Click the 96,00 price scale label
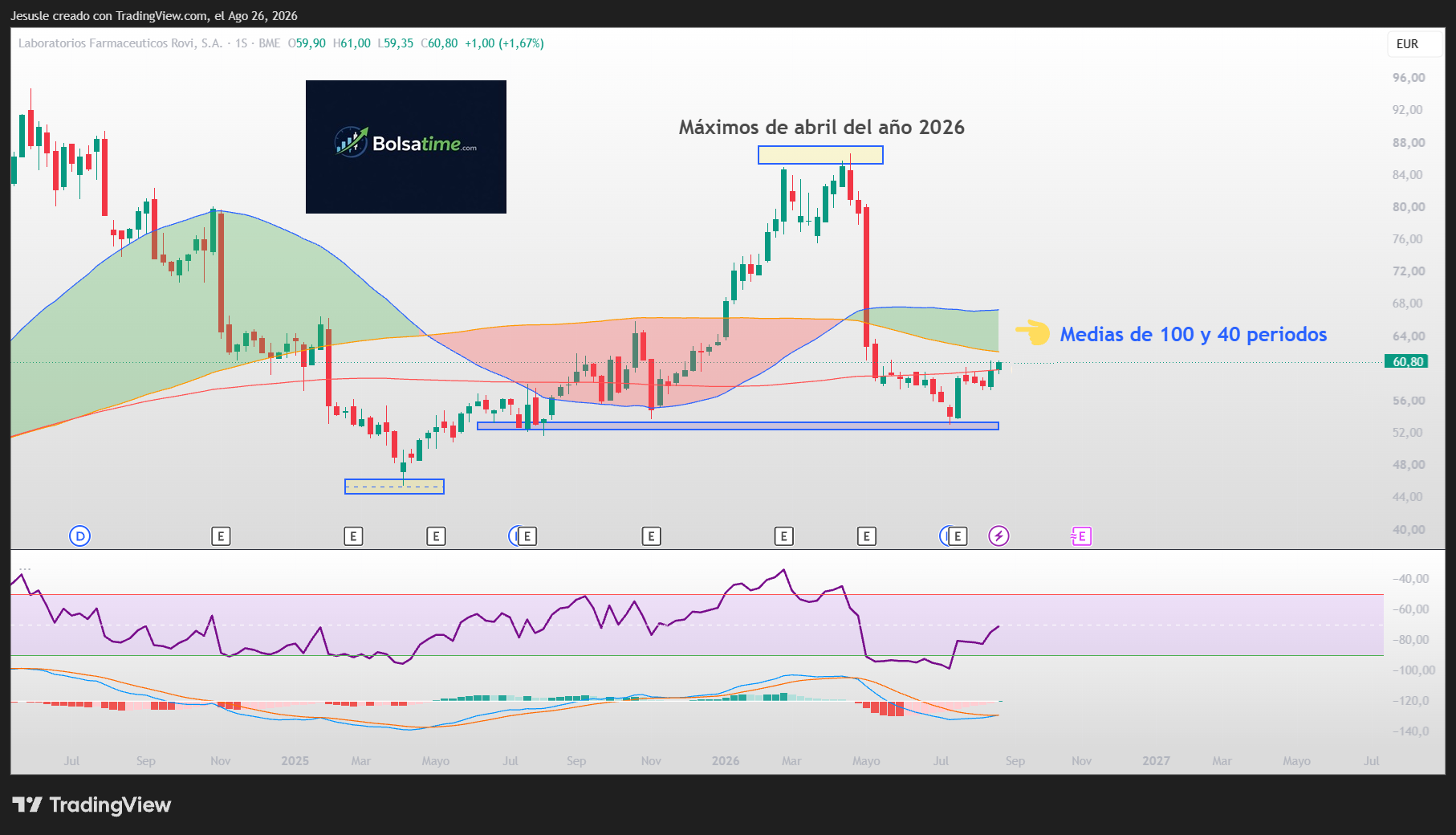The image size is (1456, 835). click(x=1409, y=78)
